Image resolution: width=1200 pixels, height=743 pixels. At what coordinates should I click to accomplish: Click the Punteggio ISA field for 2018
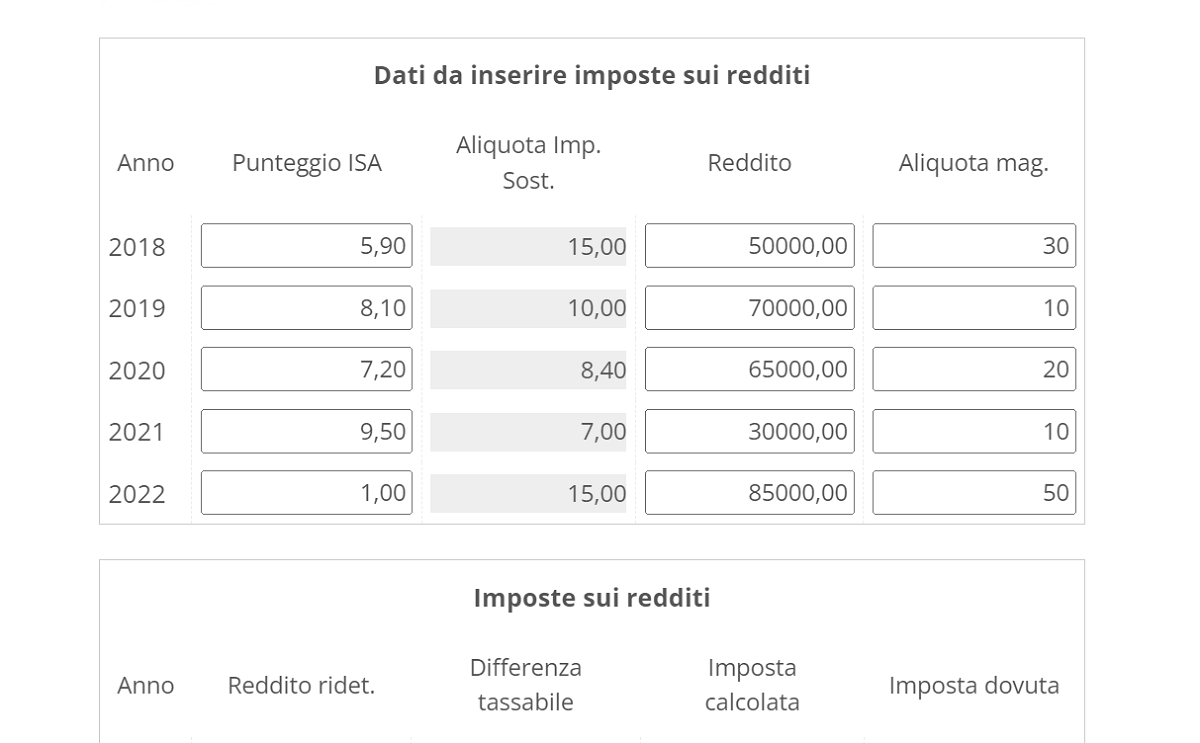306,246
